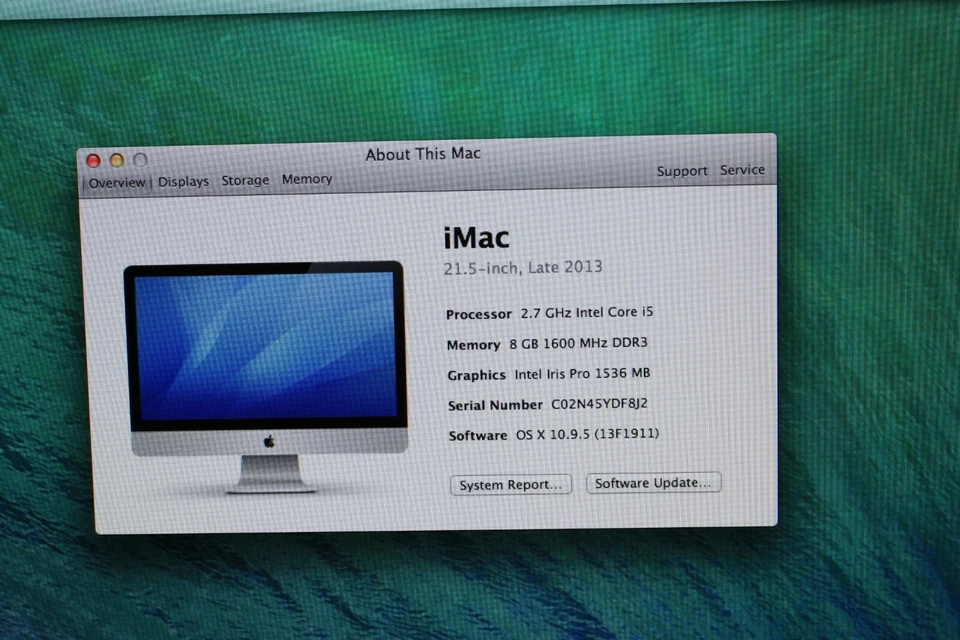Return to the Overview tab
This screenshot has width=960, height=640.
pyautogui.click(x=116, y=183)
